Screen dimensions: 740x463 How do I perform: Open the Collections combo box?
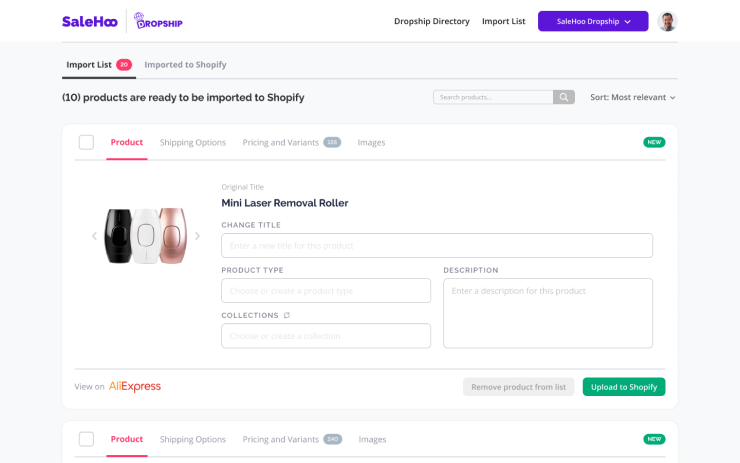(x=326, y=336)
